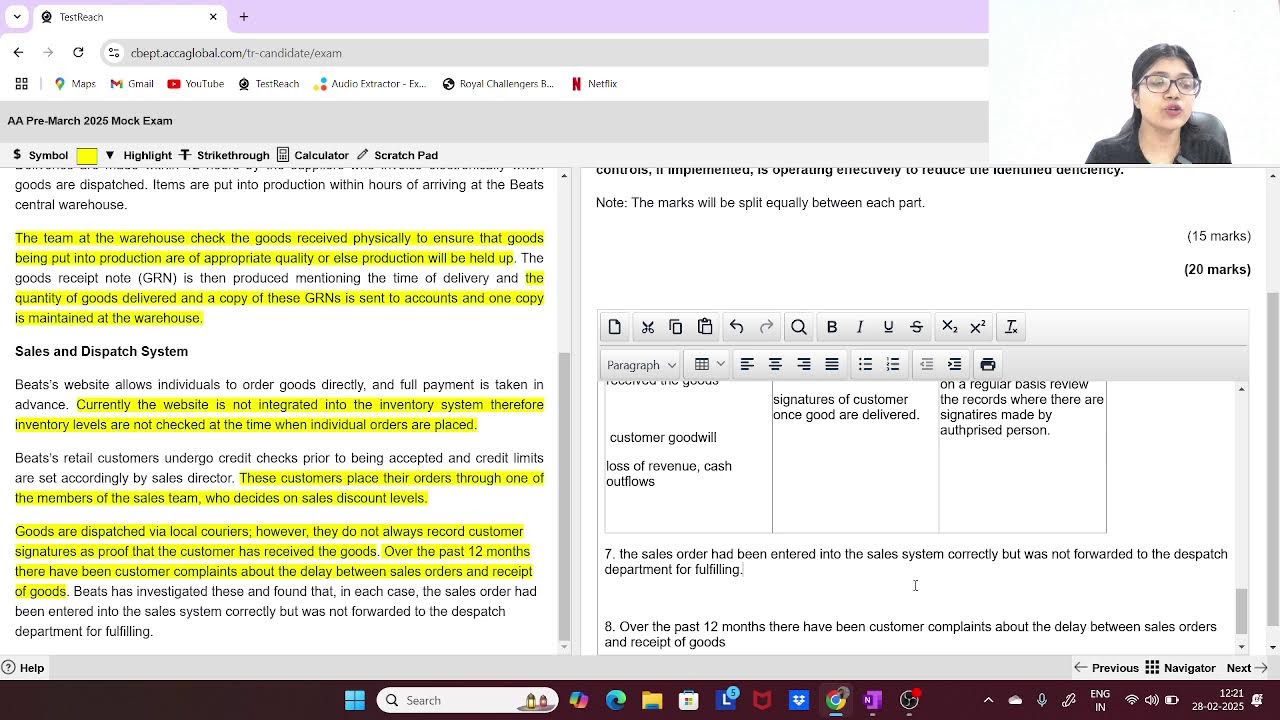1280x720 pixels.
Task: Select the yellow highlight color swatch
Action: (87, 156)
